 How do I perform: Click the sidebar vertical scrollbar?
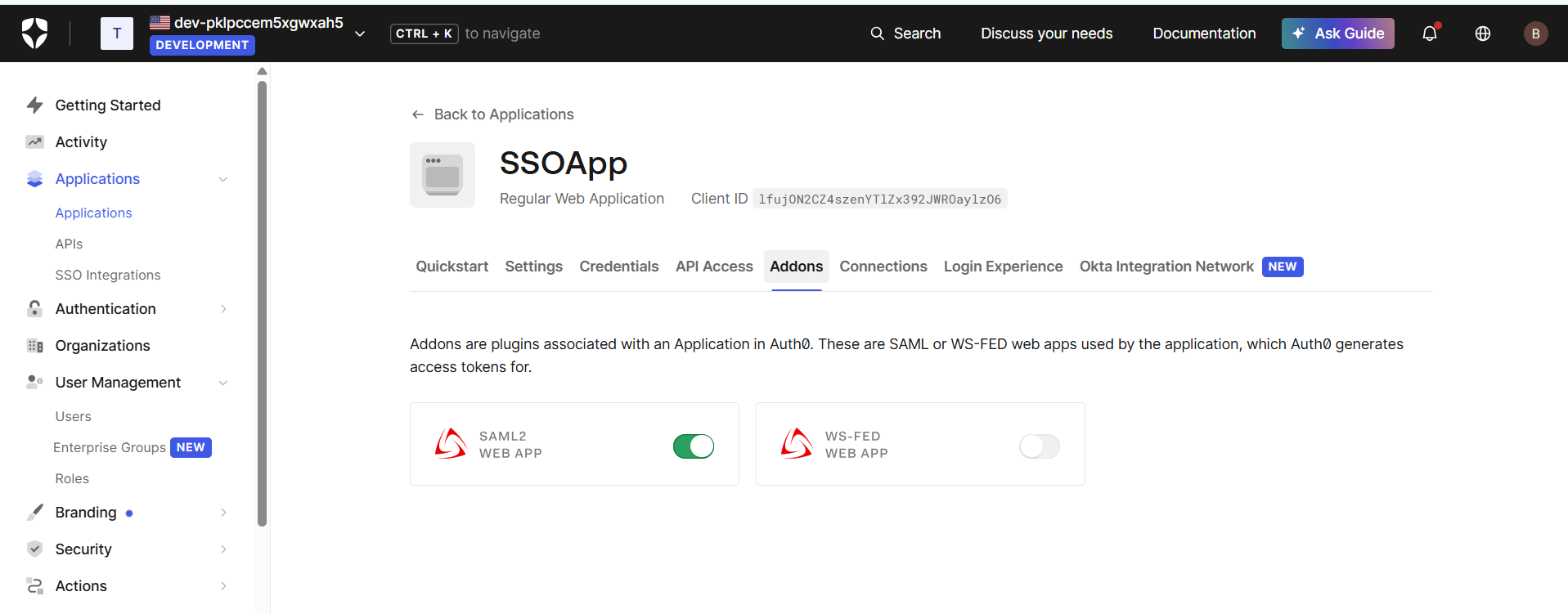262,303
